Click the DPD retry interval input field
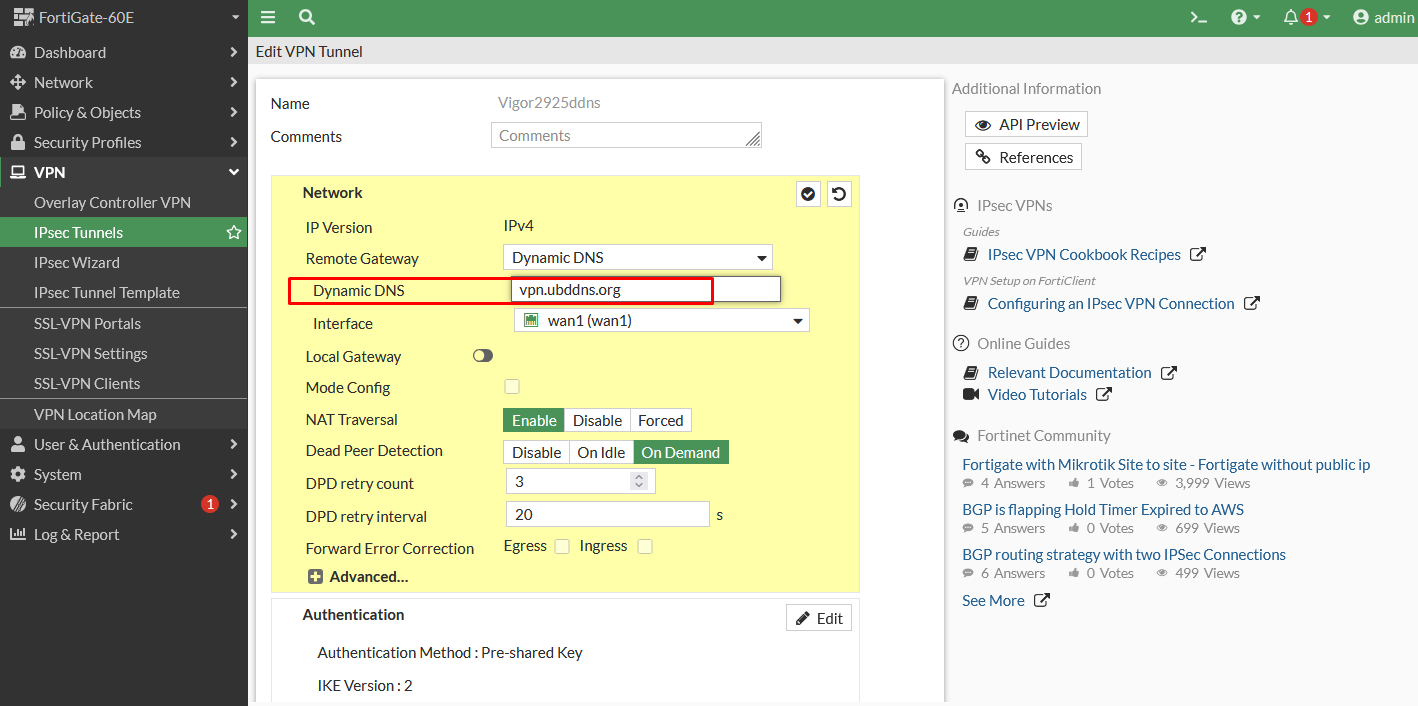Screen dimensions: 1418x706 click(x=608, y=515)
